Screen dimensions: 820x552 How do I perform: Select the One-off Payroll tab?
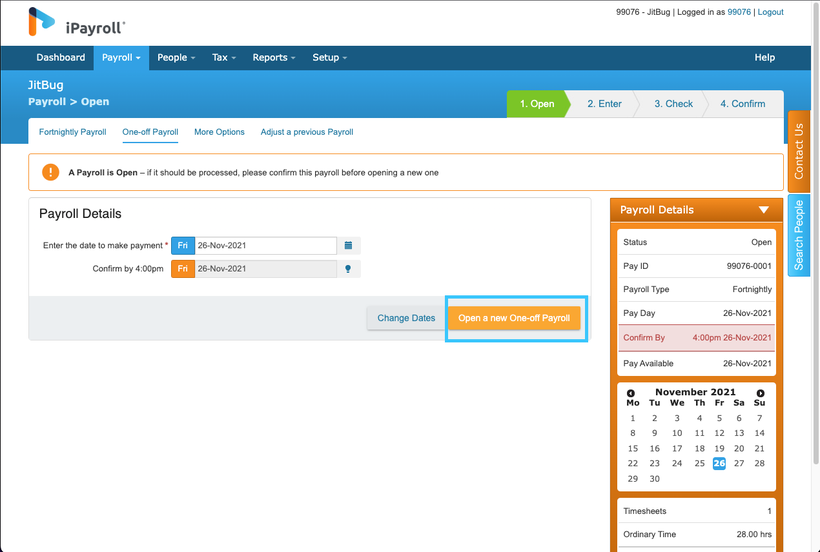[x=150, y=132]
